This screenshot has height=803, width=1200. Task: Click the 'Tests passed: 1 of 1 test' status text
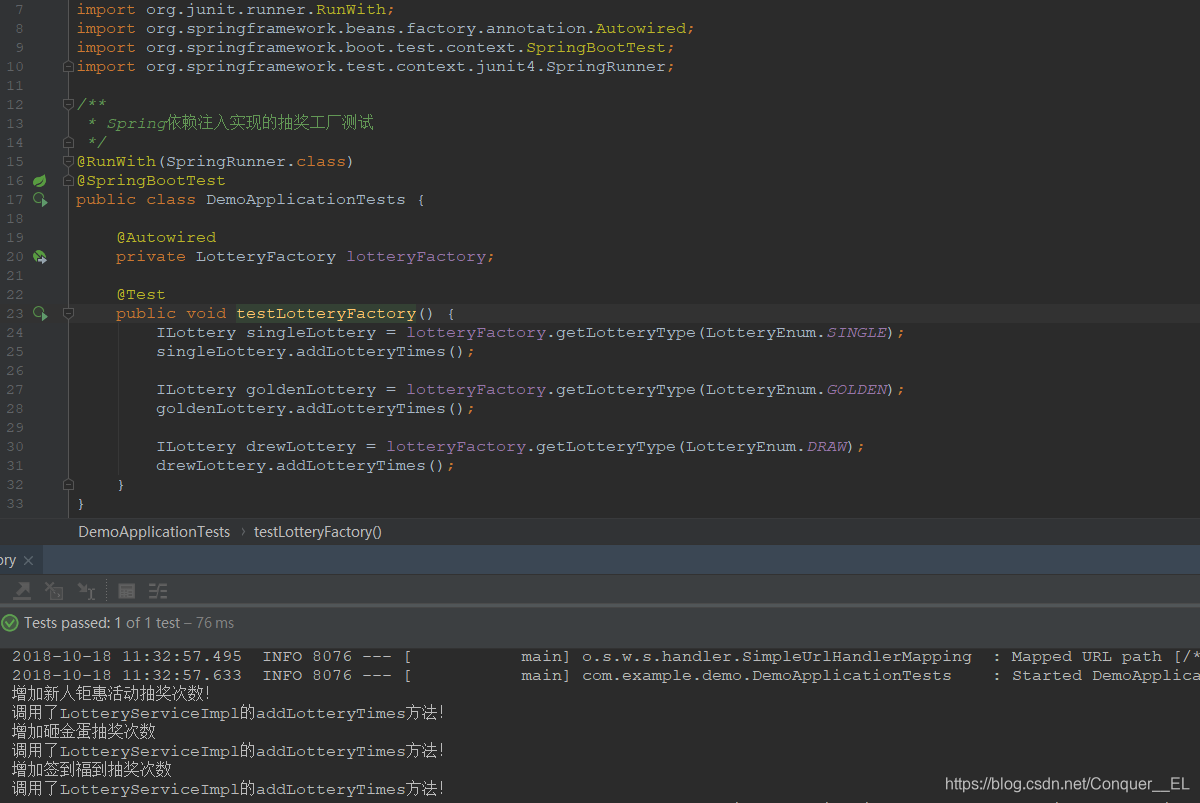point(102,623)
